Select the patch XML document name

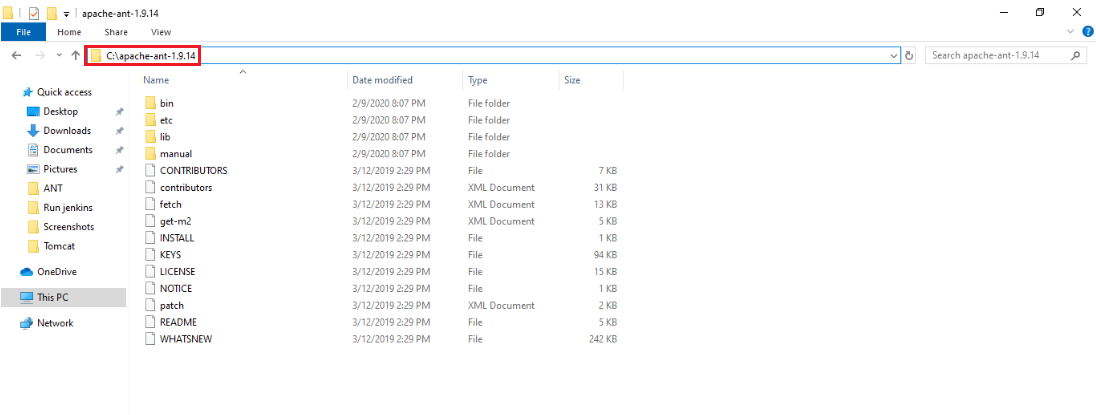tap(172, 305)
